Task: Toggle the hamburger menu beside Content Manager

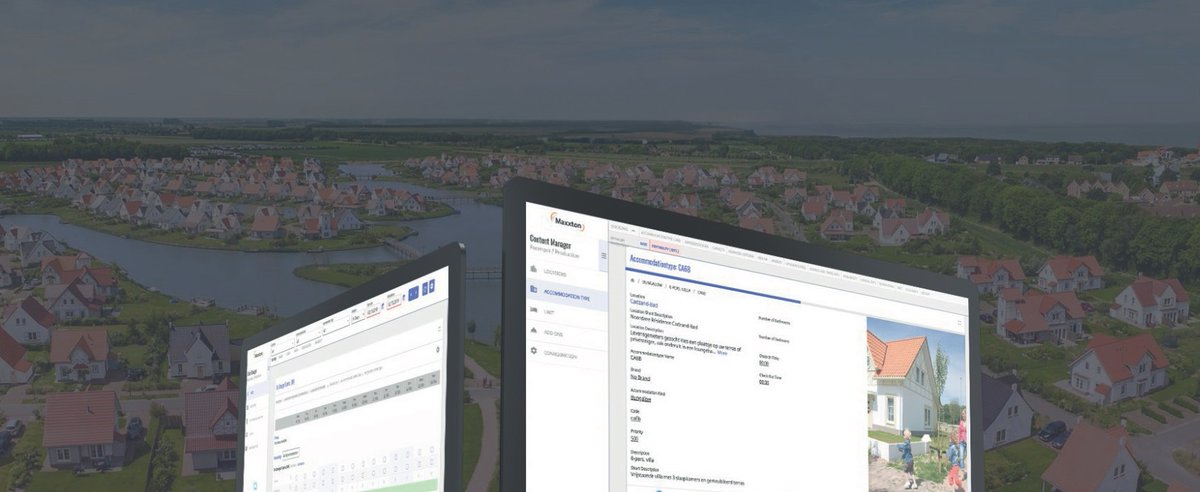Action: 604,255
